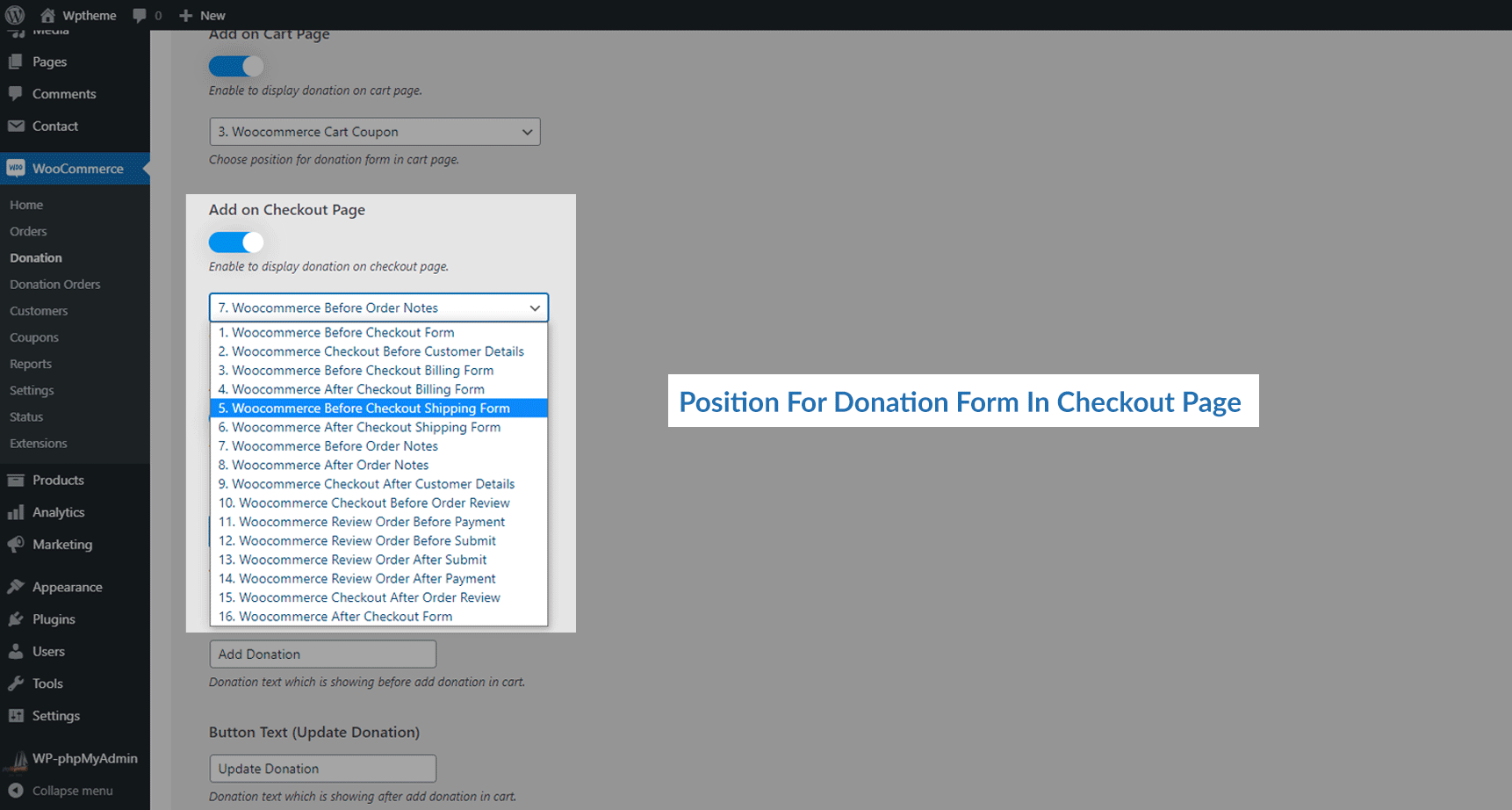The image size is (1512, 810).
Task: Select option 16. Woocommerce After Checkout Form
Action: [378, 616]
